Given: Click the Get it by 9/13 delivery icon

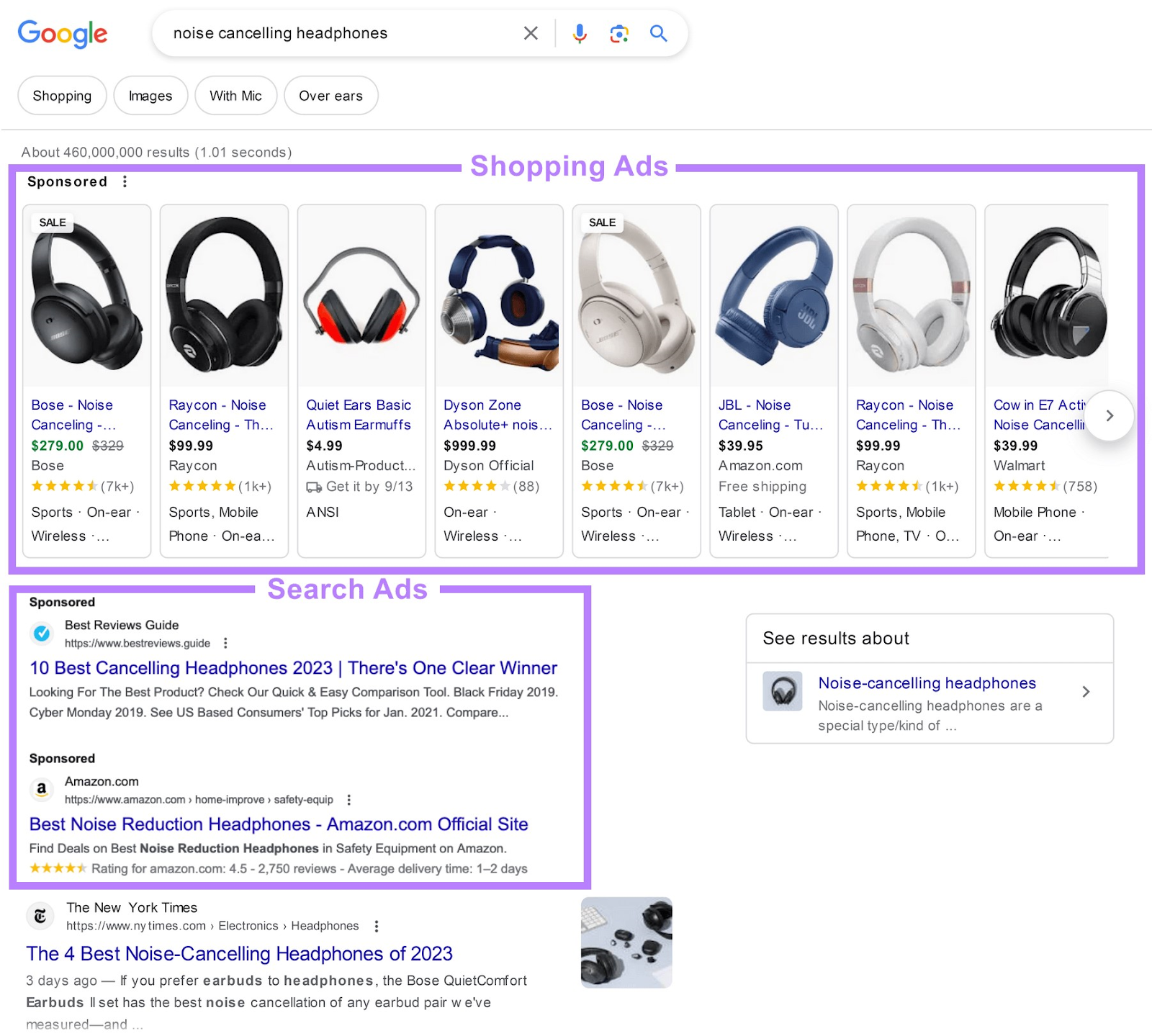Looking at the screenshot, I should 314,487.
